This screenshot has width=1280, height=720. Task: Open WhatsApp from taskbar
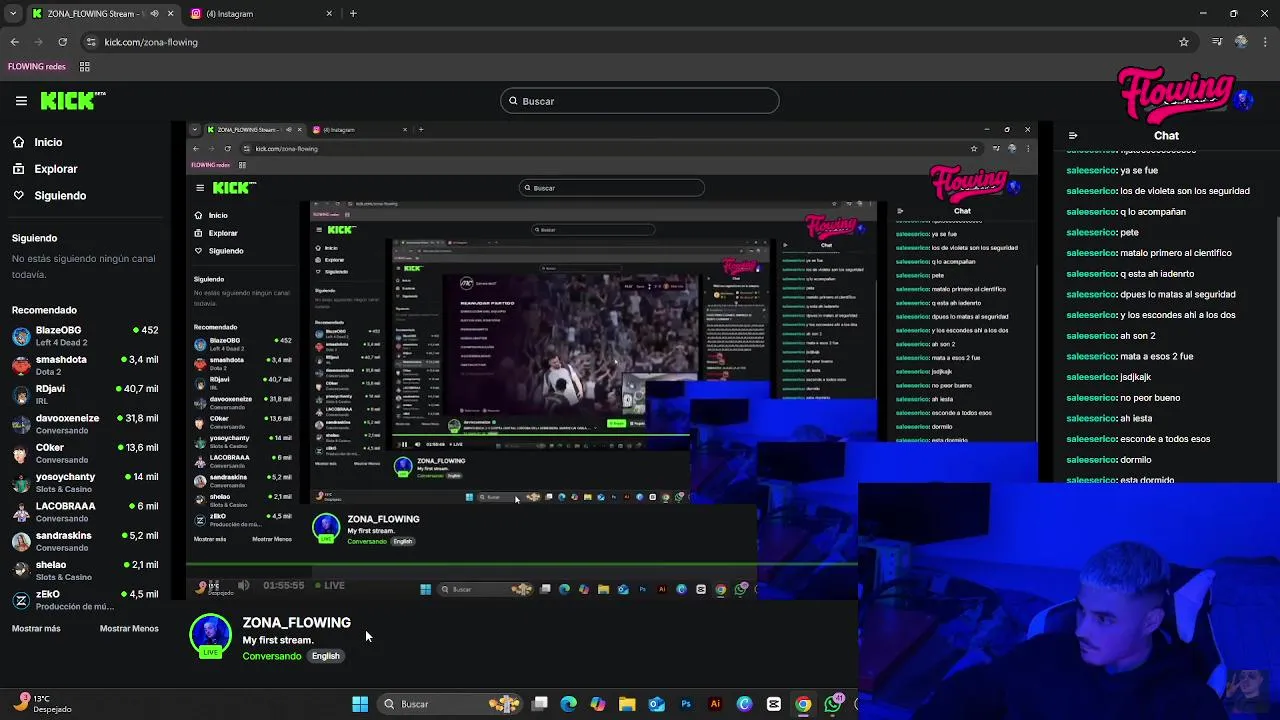coord(833,704)
